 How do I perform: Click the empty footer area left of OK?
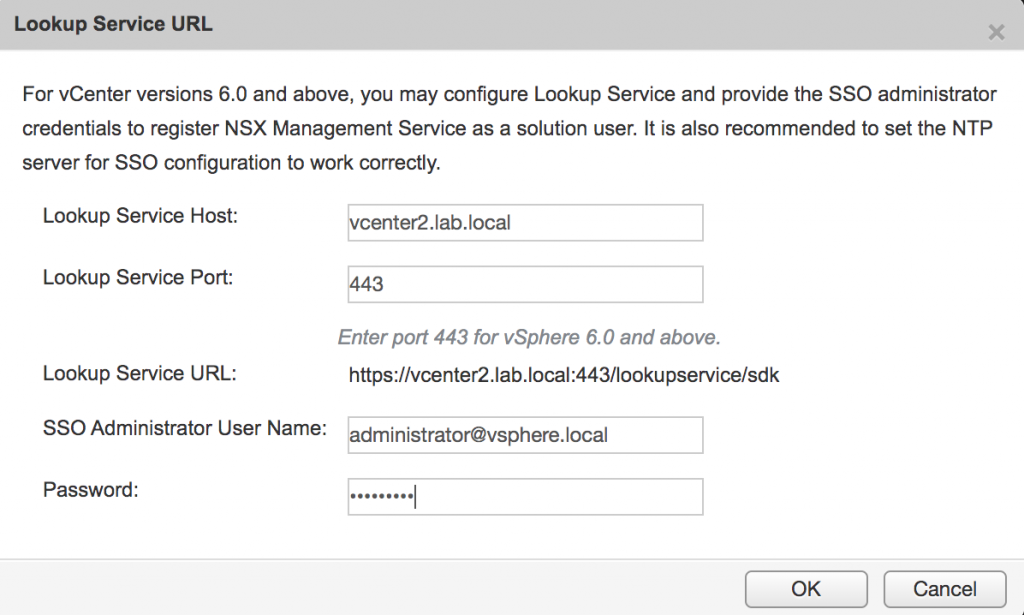click(372, 588)
